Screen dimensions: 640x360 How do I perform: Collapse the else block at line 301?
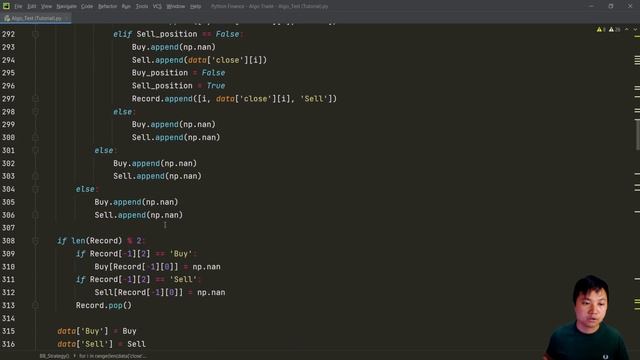36,150
